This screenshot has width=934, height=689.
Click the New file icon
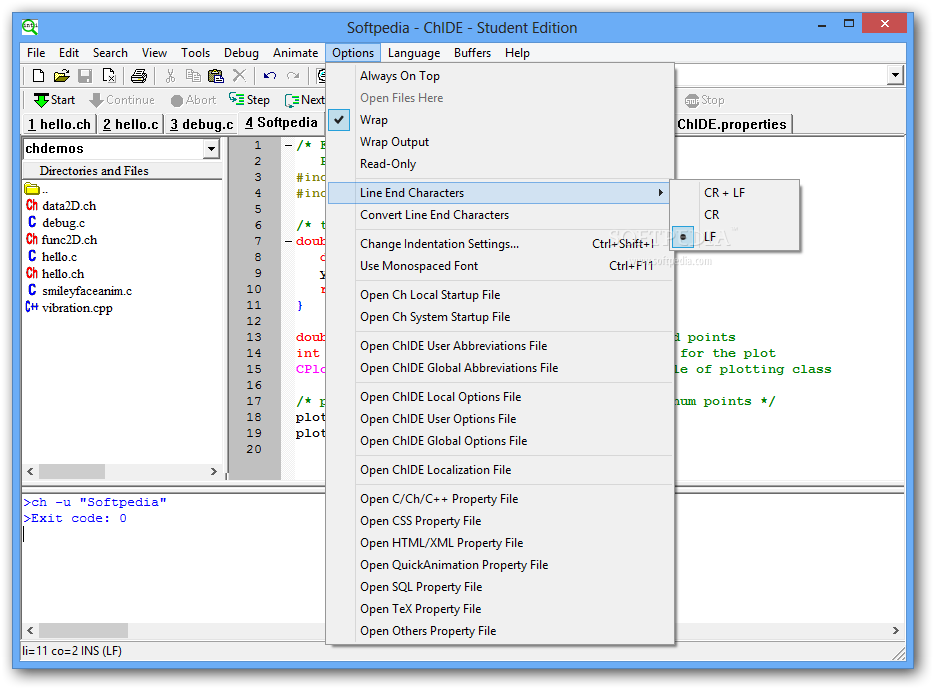click(x=38, y=76)
